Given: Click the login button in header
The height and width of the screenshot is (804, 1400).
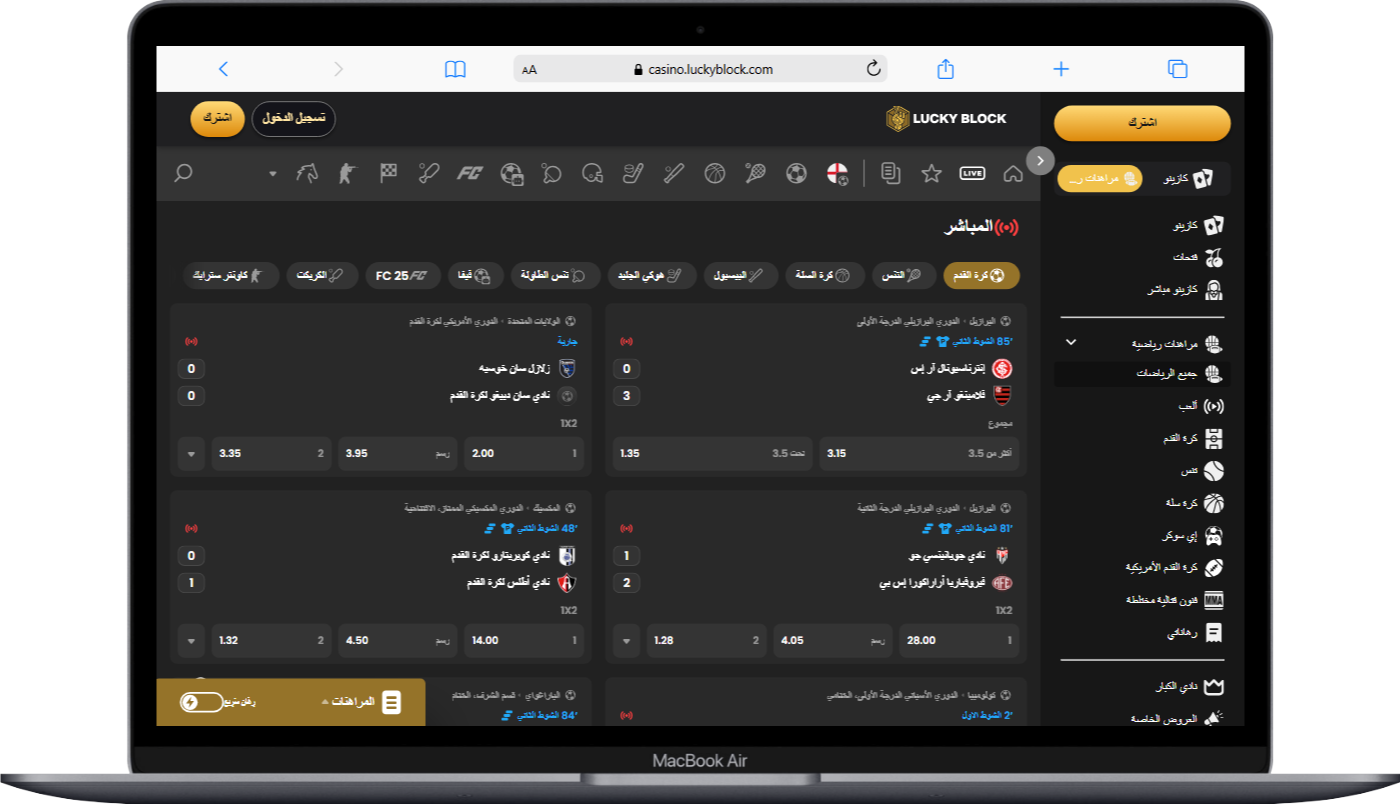Looking at the screenshot, I should pyautogui.click(x=293, y=118).
